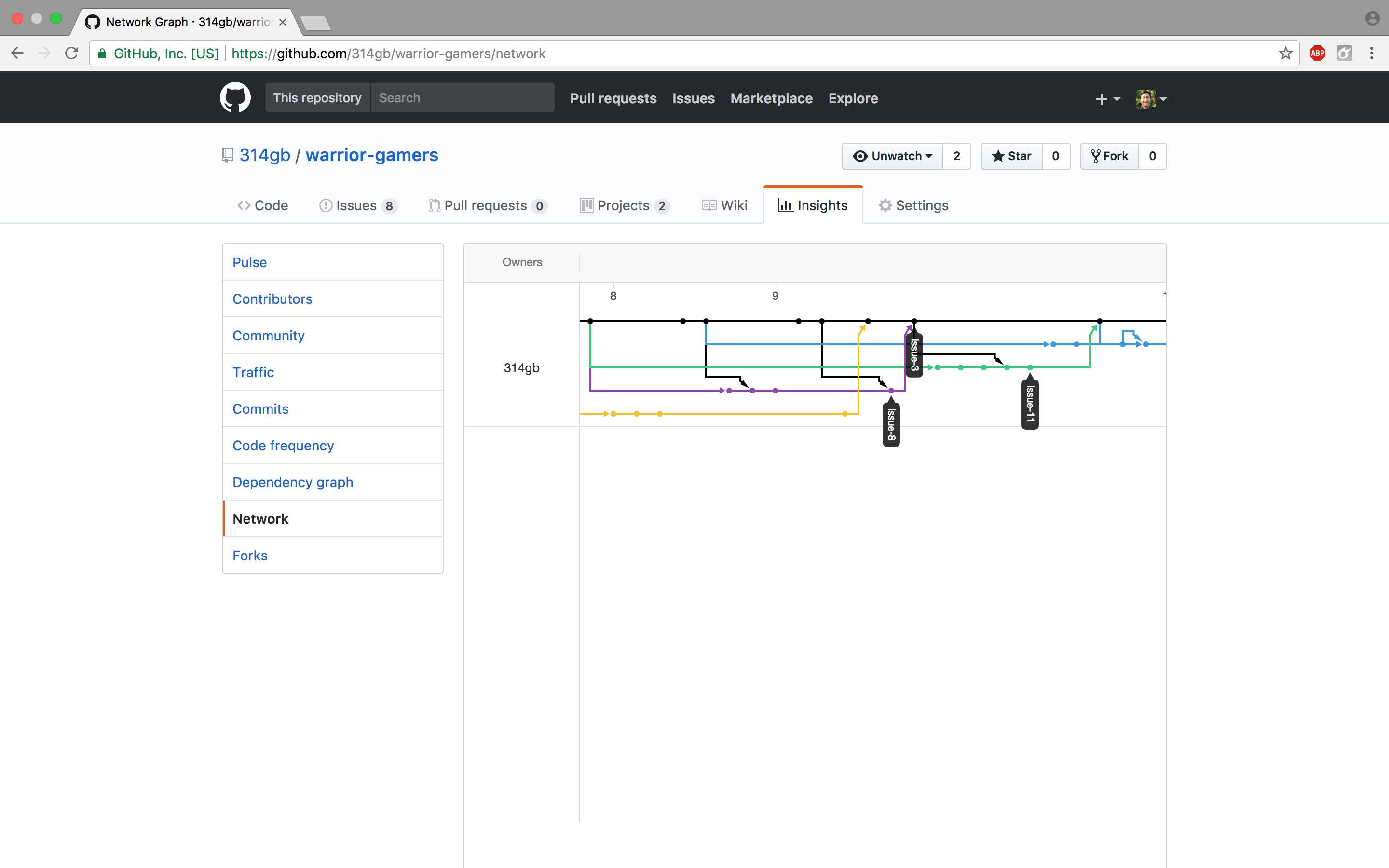Click the 314gb owner label in graph
The image size is (1389, 868).
coord(521,368)
